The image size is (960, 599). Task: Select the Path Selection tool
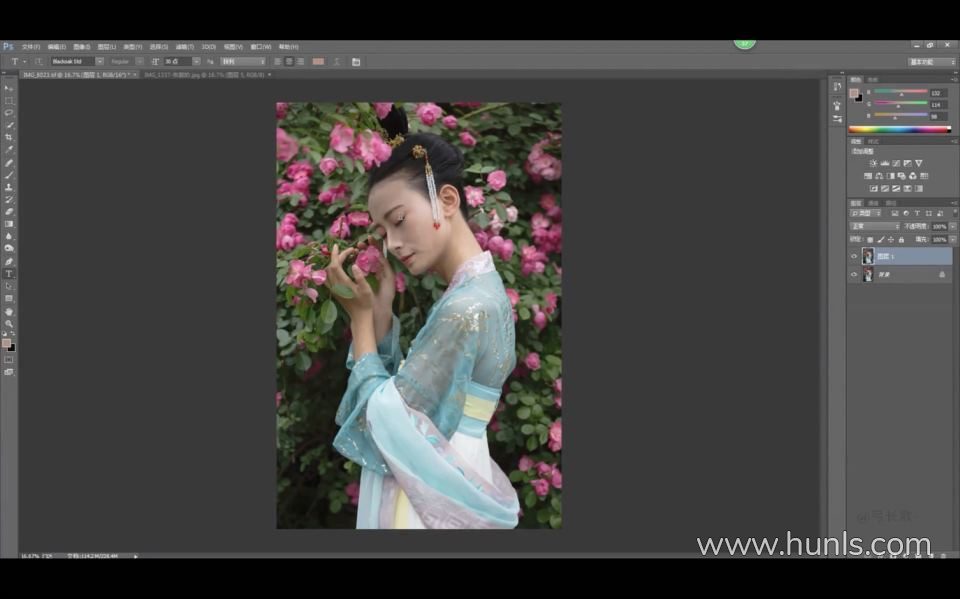coord(9,287)
